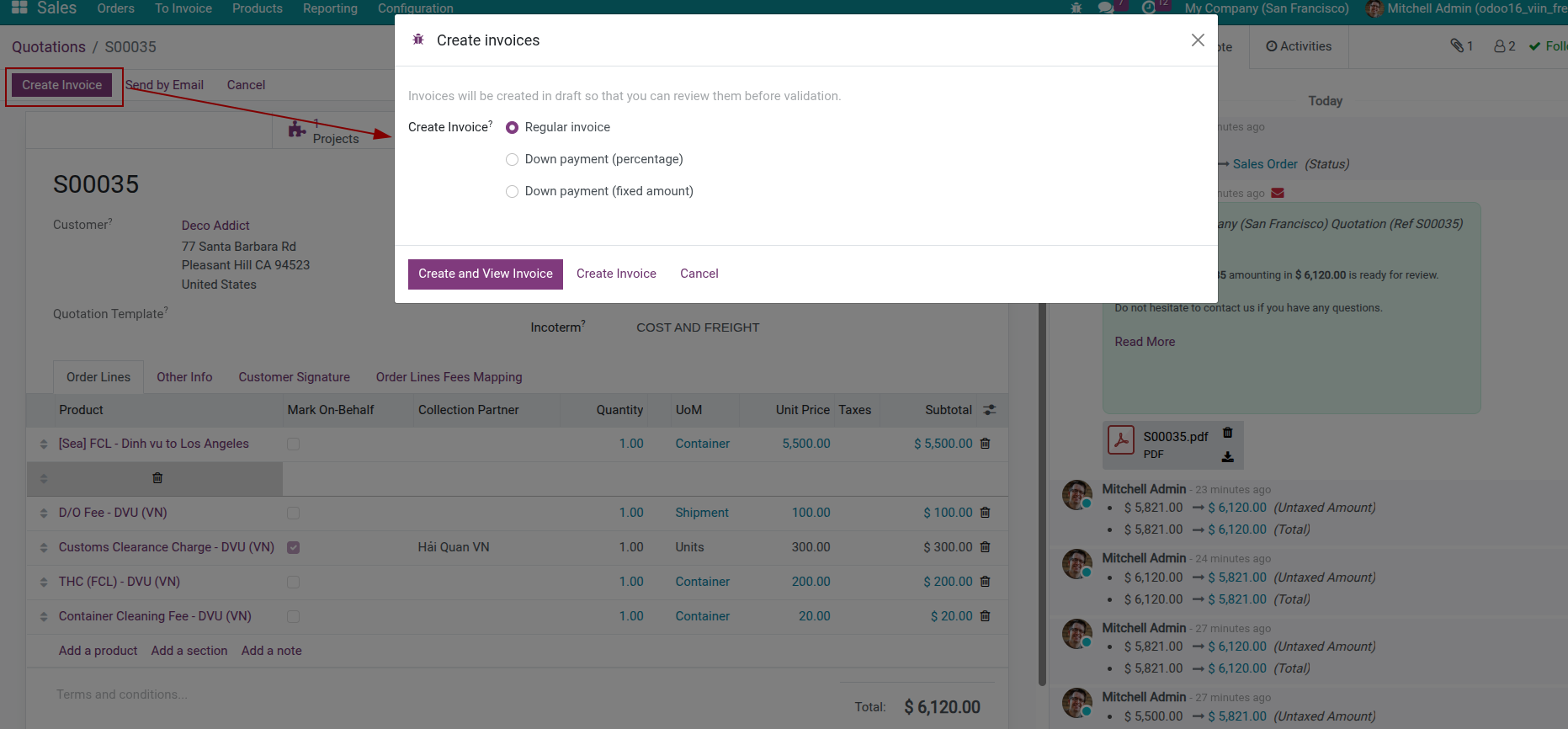Switch to the Other Info tab
The width and height of the screenshot is (1568, 729).
(184, 377)
